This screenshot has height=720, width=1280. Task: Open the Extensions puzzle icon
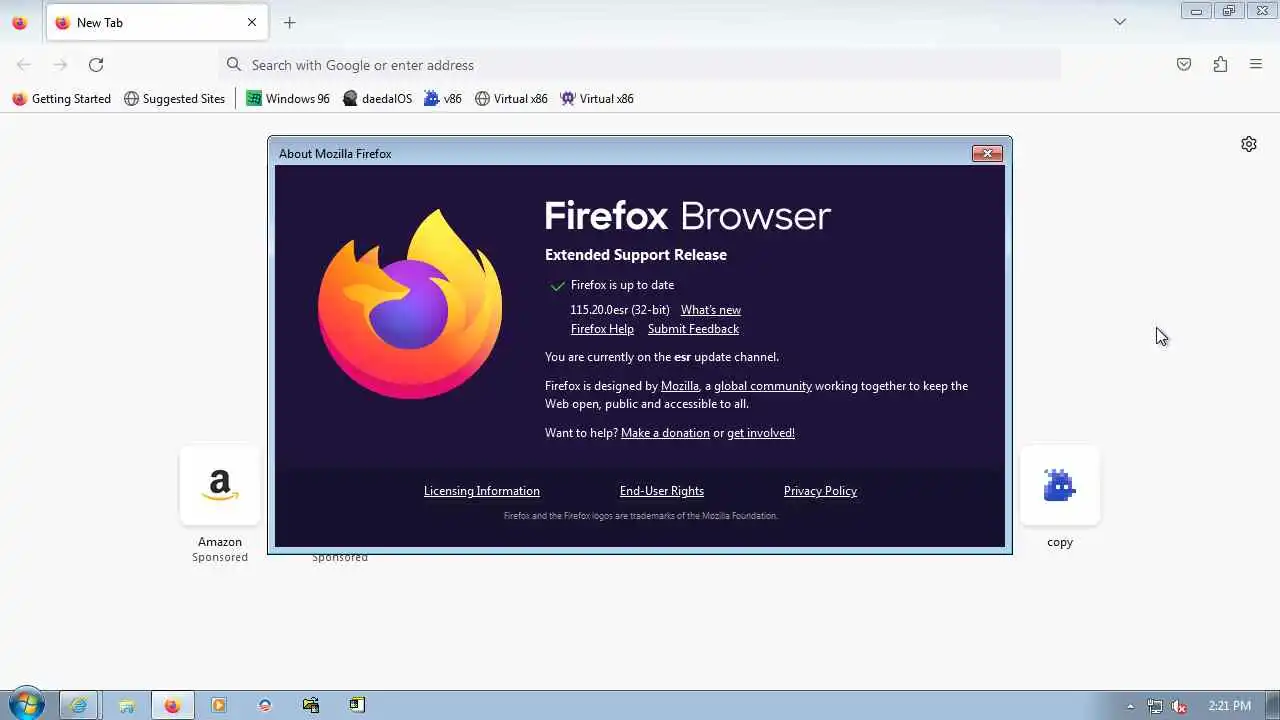click(1220, 65)
